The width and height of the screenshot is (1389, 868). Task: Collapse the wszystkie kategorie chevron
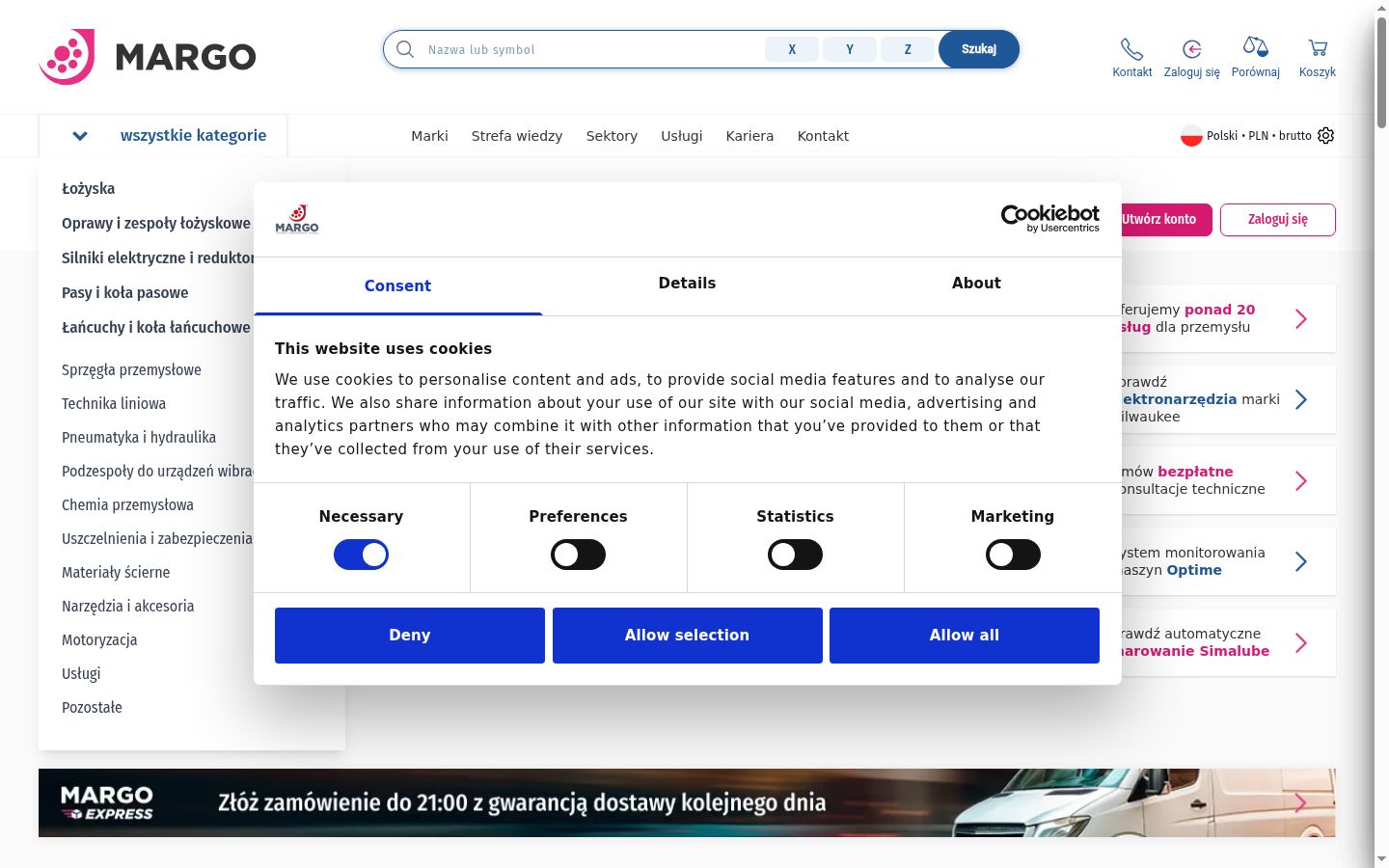[80, 136]
